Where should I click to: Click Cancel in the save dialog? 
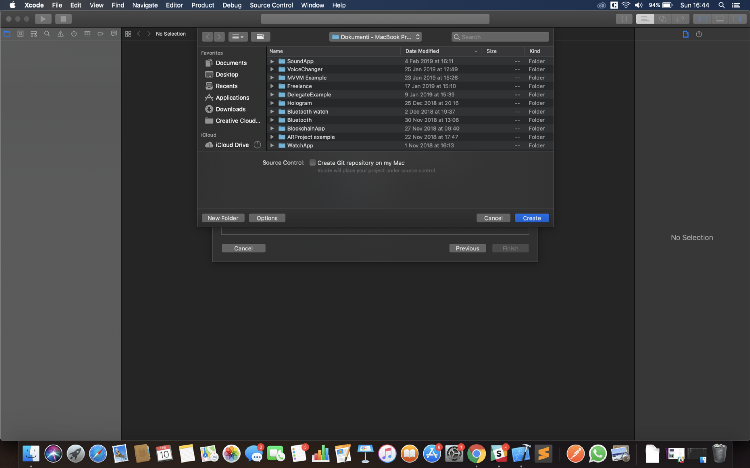click(493, 218)
